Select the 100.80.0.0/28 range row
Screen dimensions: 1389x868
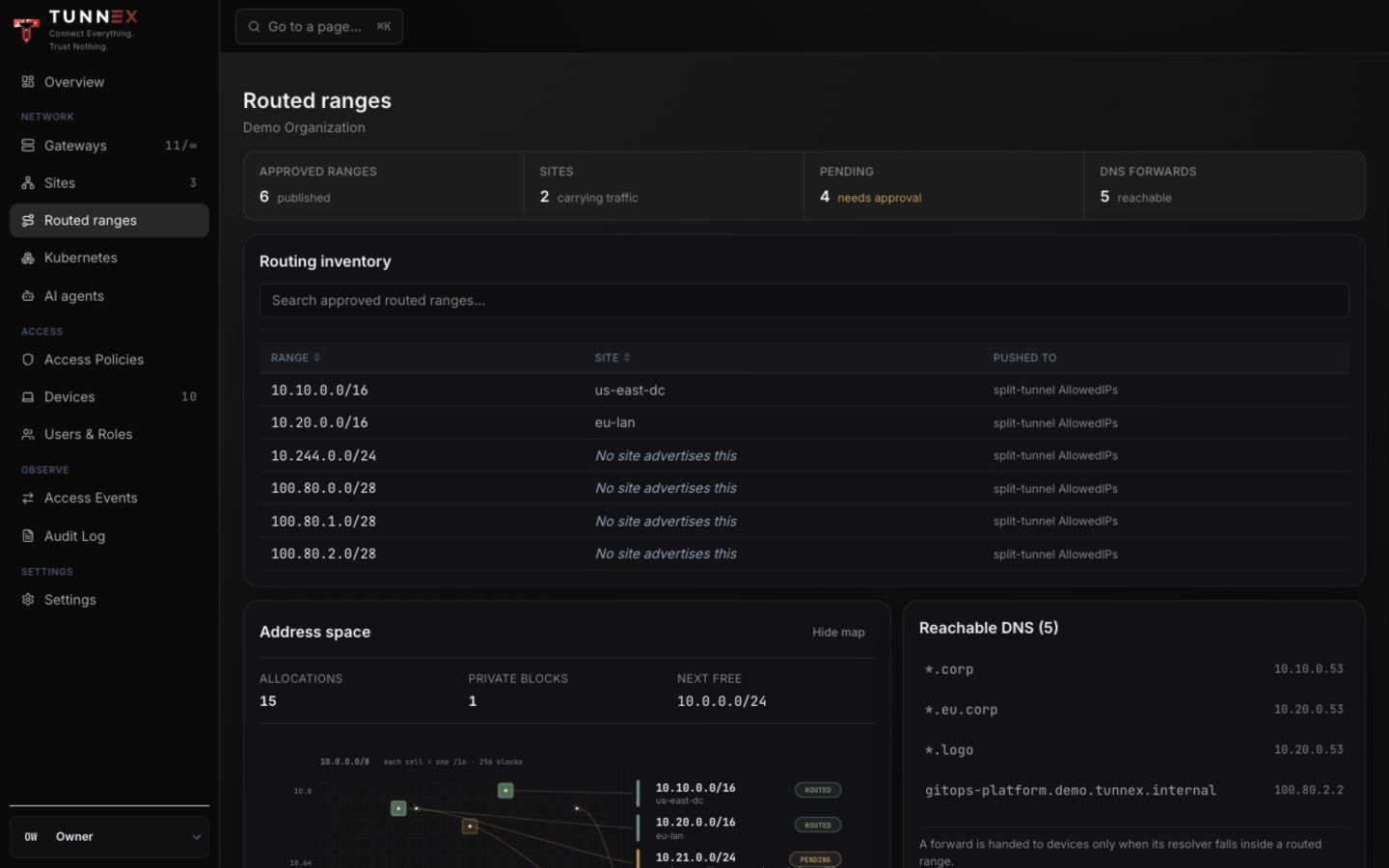point(803,489)
